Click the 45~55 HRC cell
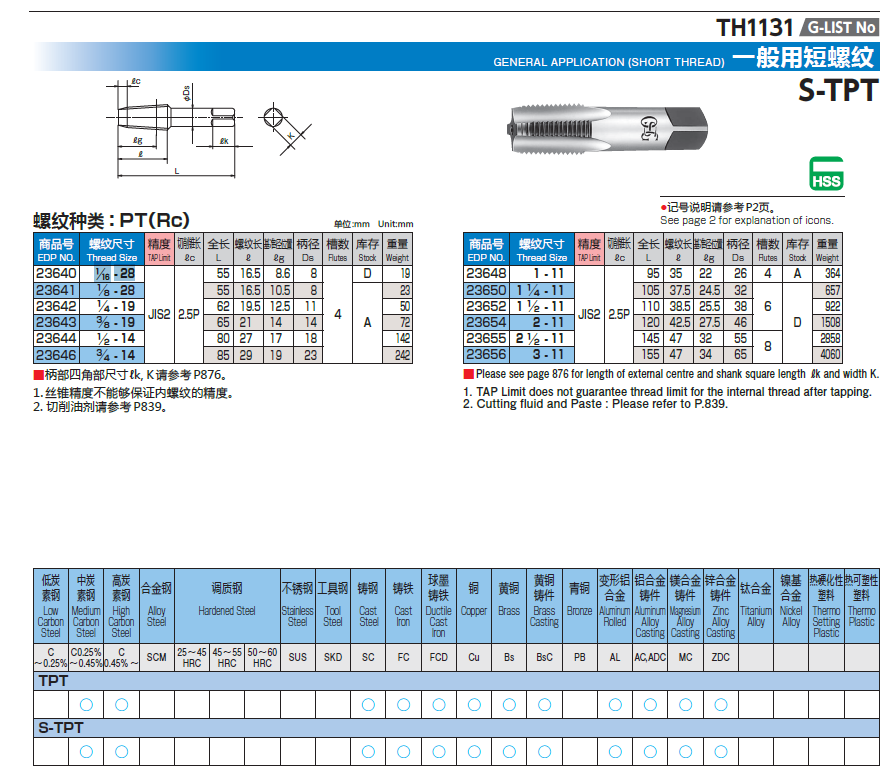The width and height of the screenshot is (892, 773). point(227,658)
